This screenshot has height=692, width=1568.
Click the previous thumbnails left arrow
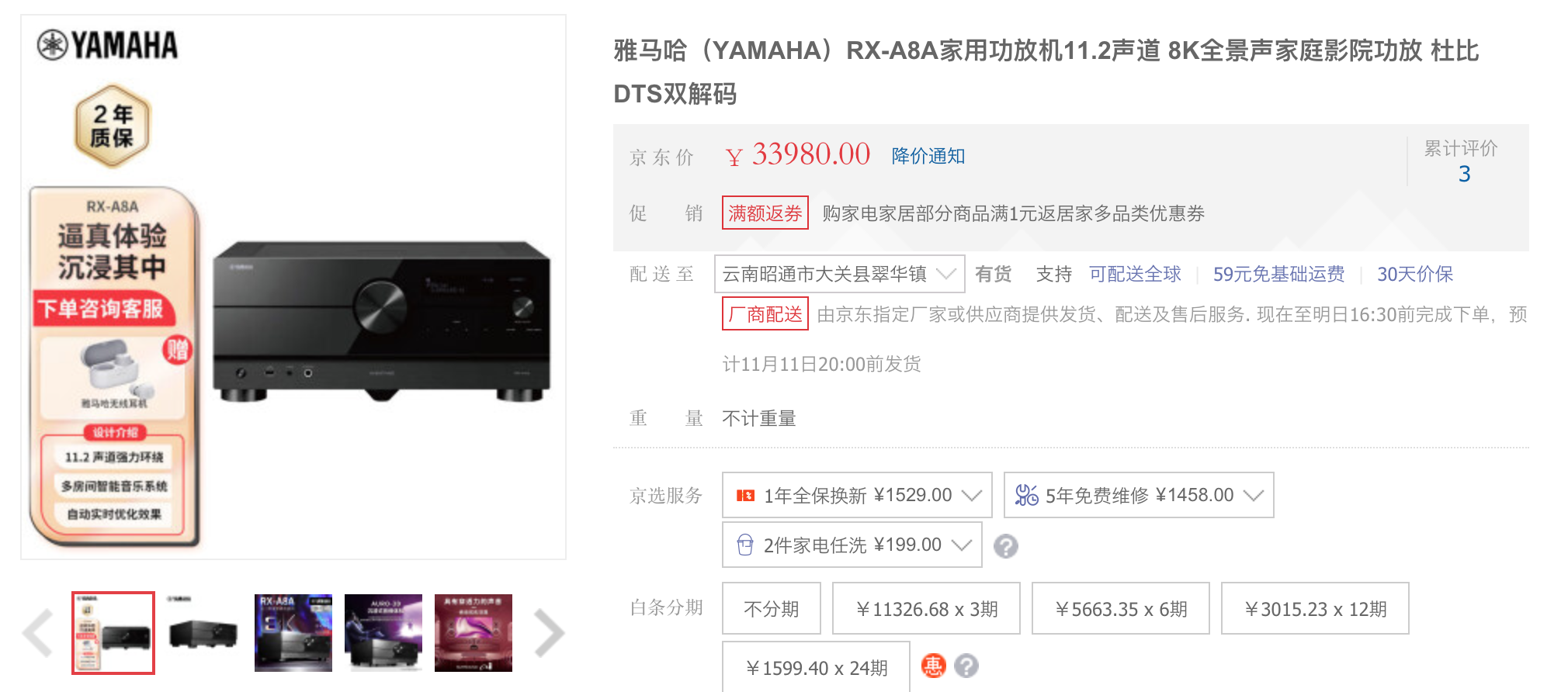pos(37,633)
